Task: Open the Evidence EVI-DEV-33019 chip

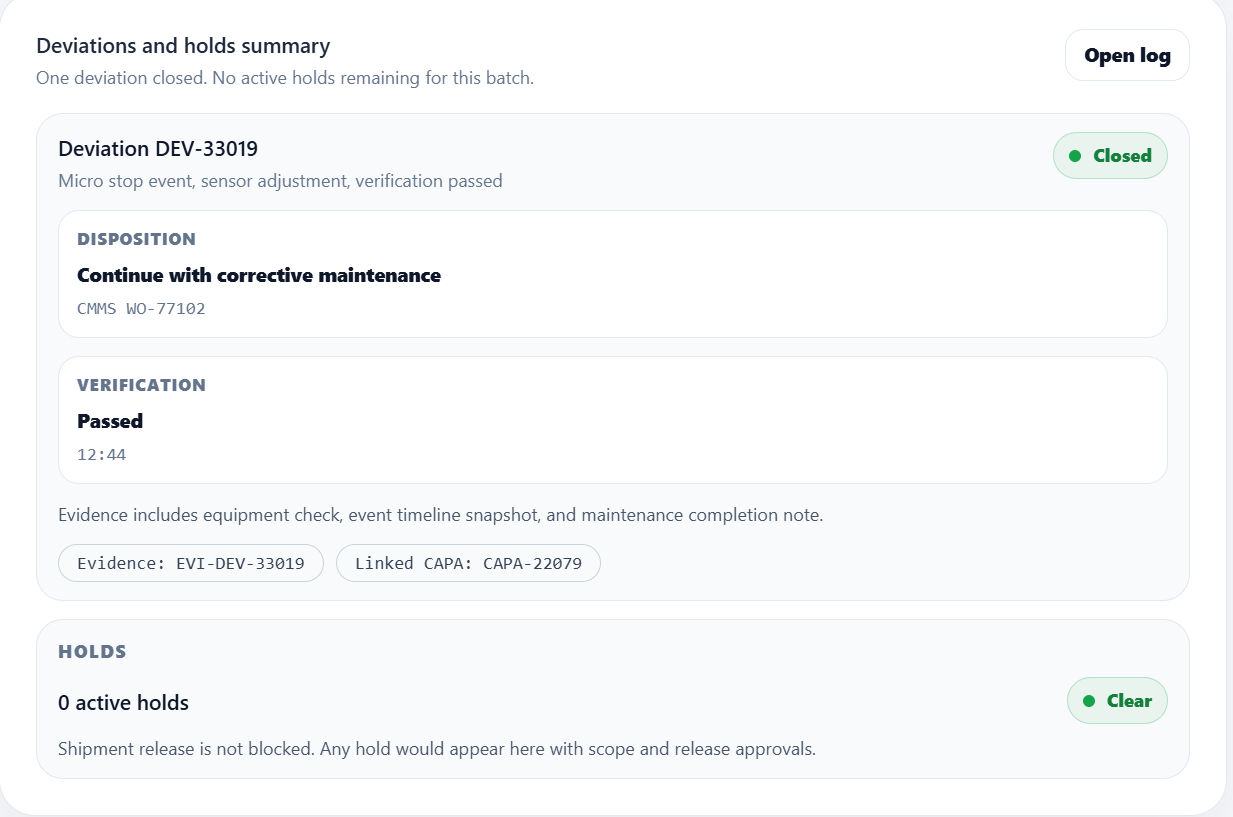Action: coord(191,563)
